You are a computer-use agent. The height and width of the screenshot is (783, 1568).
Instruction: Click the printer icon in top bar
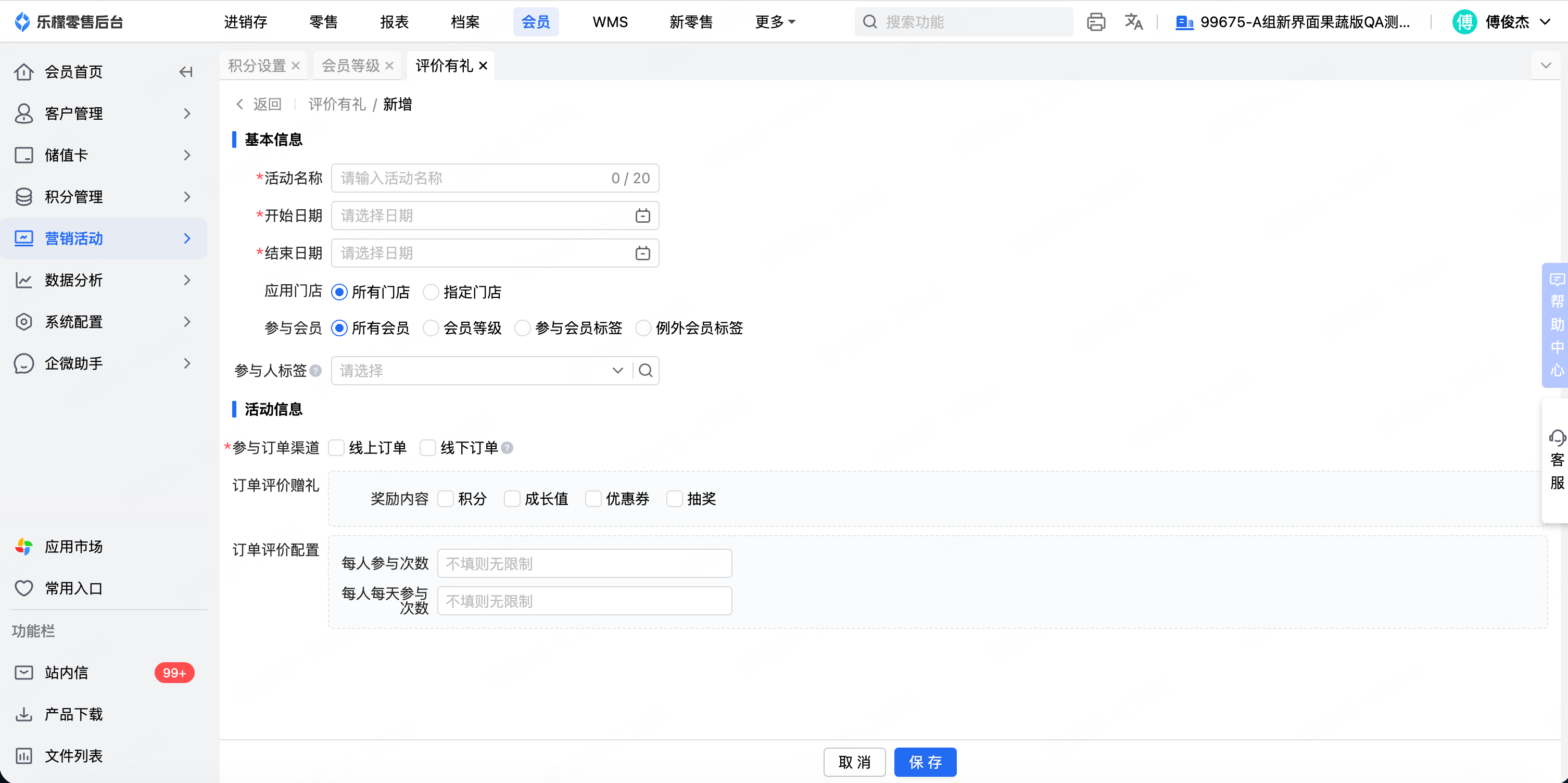coord(1096,22)
